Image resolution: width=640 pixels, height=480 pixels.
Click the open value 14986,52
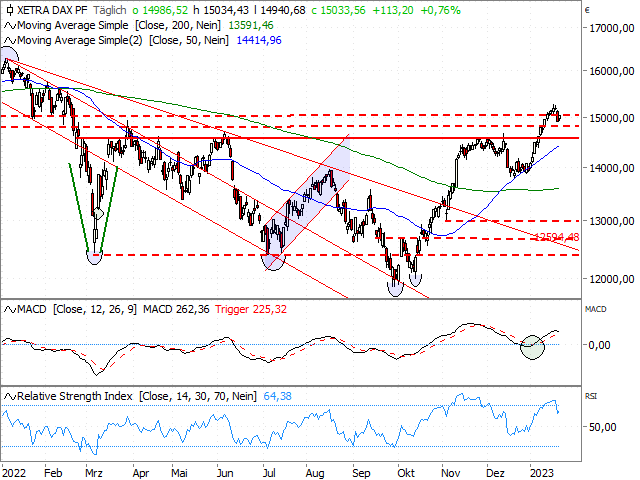(163, 10)
